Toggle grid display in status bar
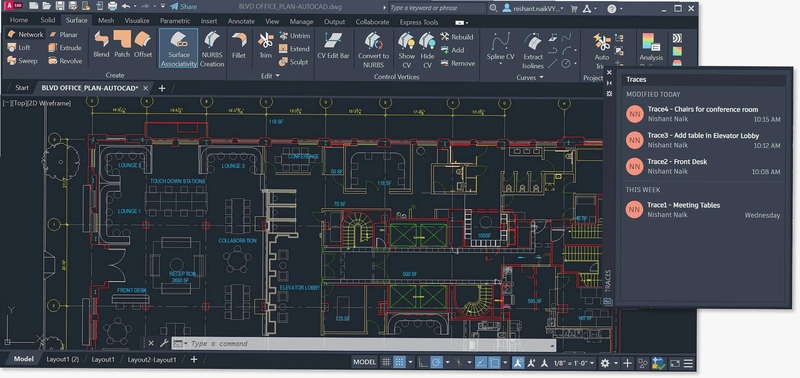The width and height of the screenshot is (800, 378). [x=386, y=363]
